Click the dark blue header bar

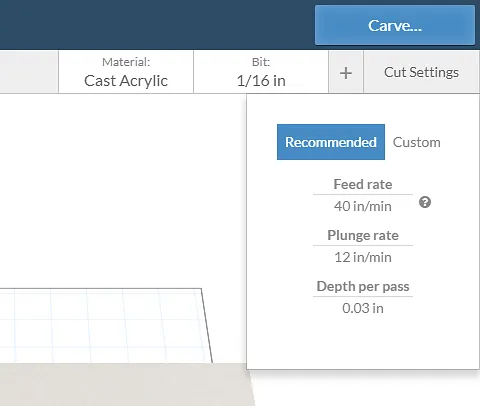pyautogui.click(x=157, y=25)
